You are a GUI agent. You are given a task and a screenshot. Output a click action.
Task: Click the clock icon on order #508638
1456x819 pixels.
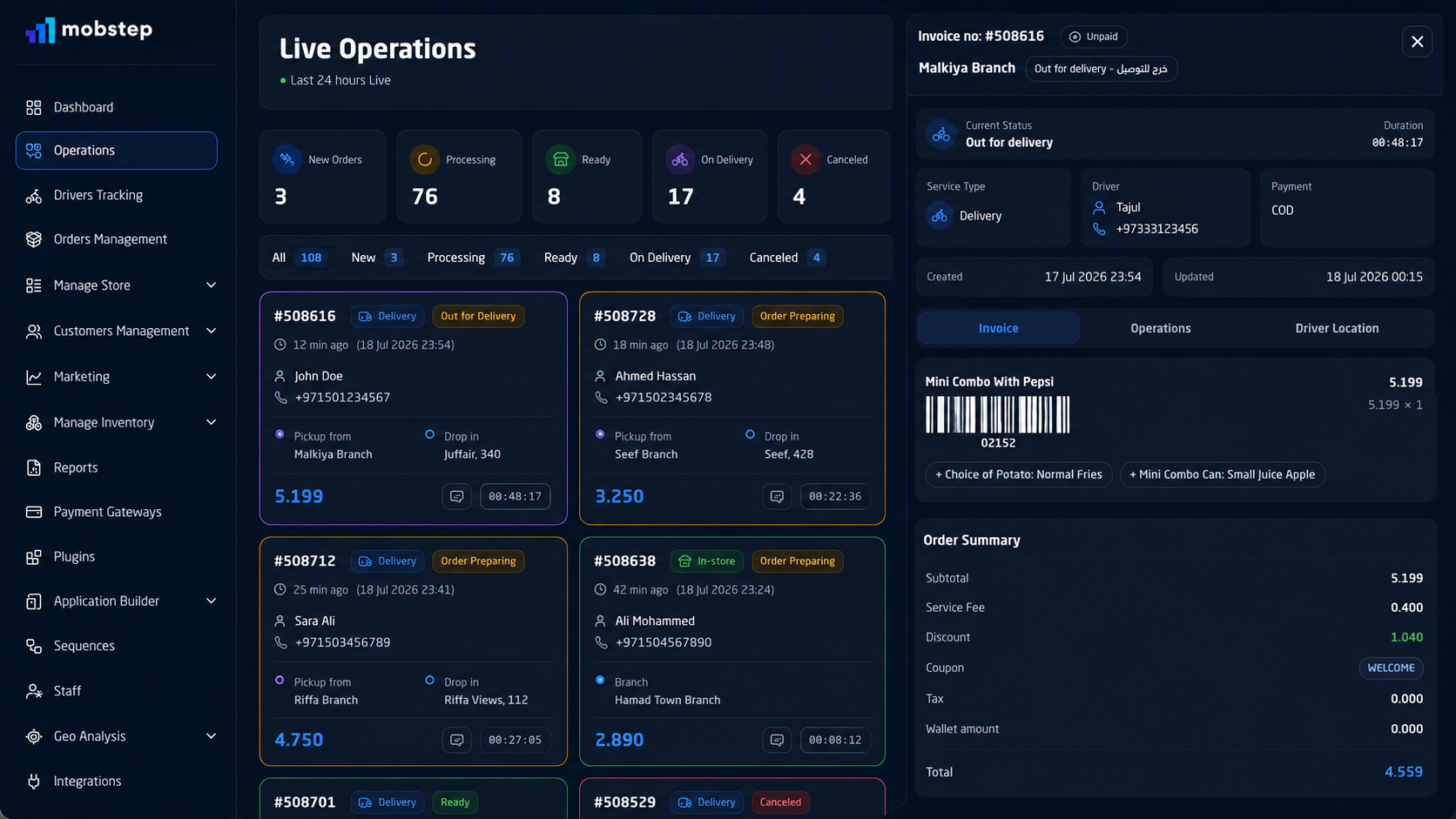[x=600, y=590]
